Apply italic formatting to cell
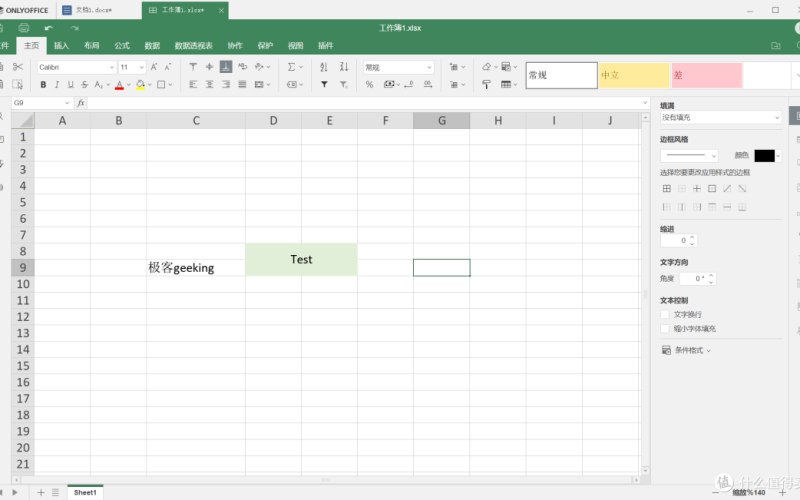The height and width of the screenshot is (500, 800). tap(57, 85)
